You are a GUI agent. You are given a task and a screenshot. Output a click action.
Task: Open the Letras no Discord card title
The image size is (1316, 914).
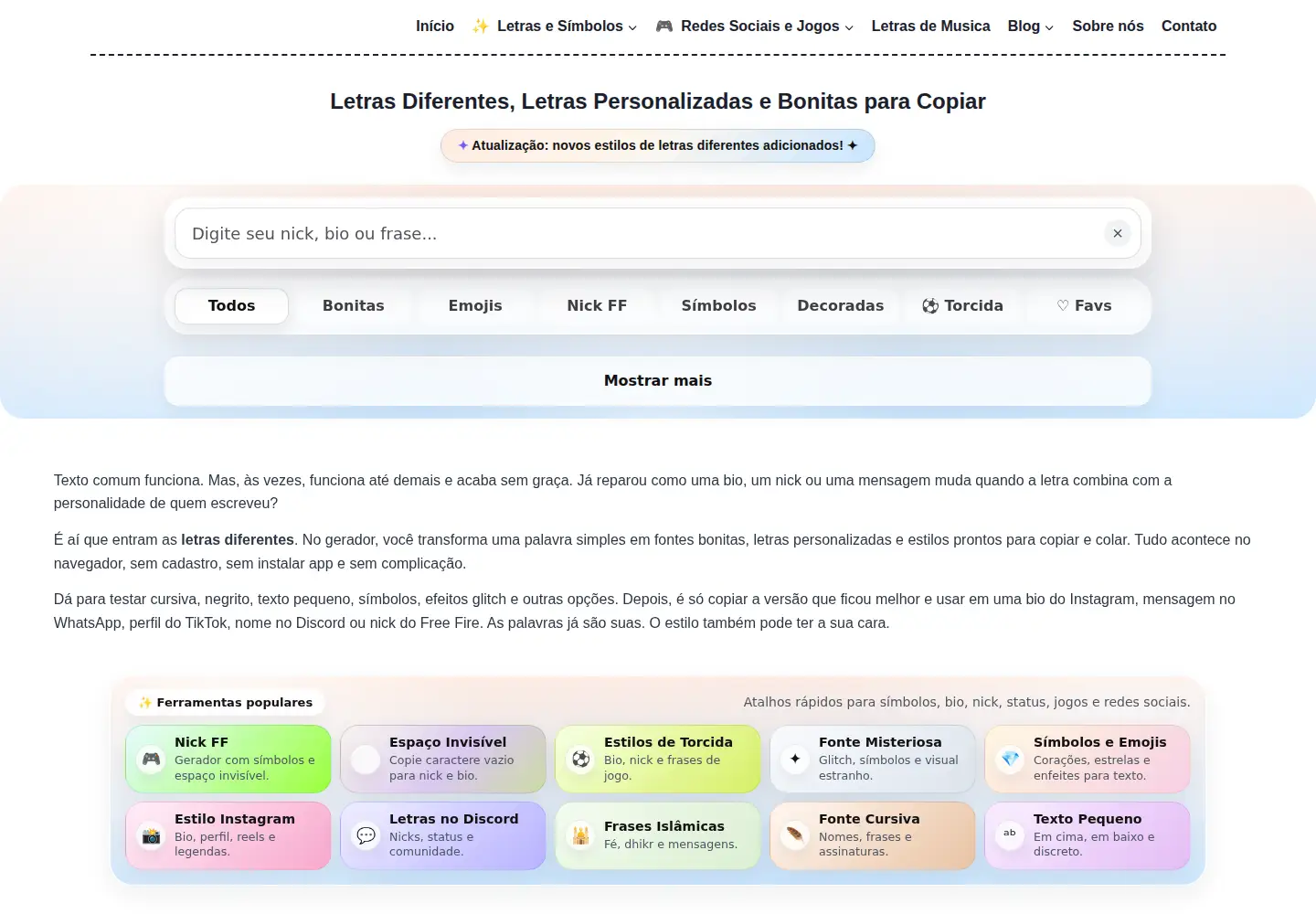453,819
